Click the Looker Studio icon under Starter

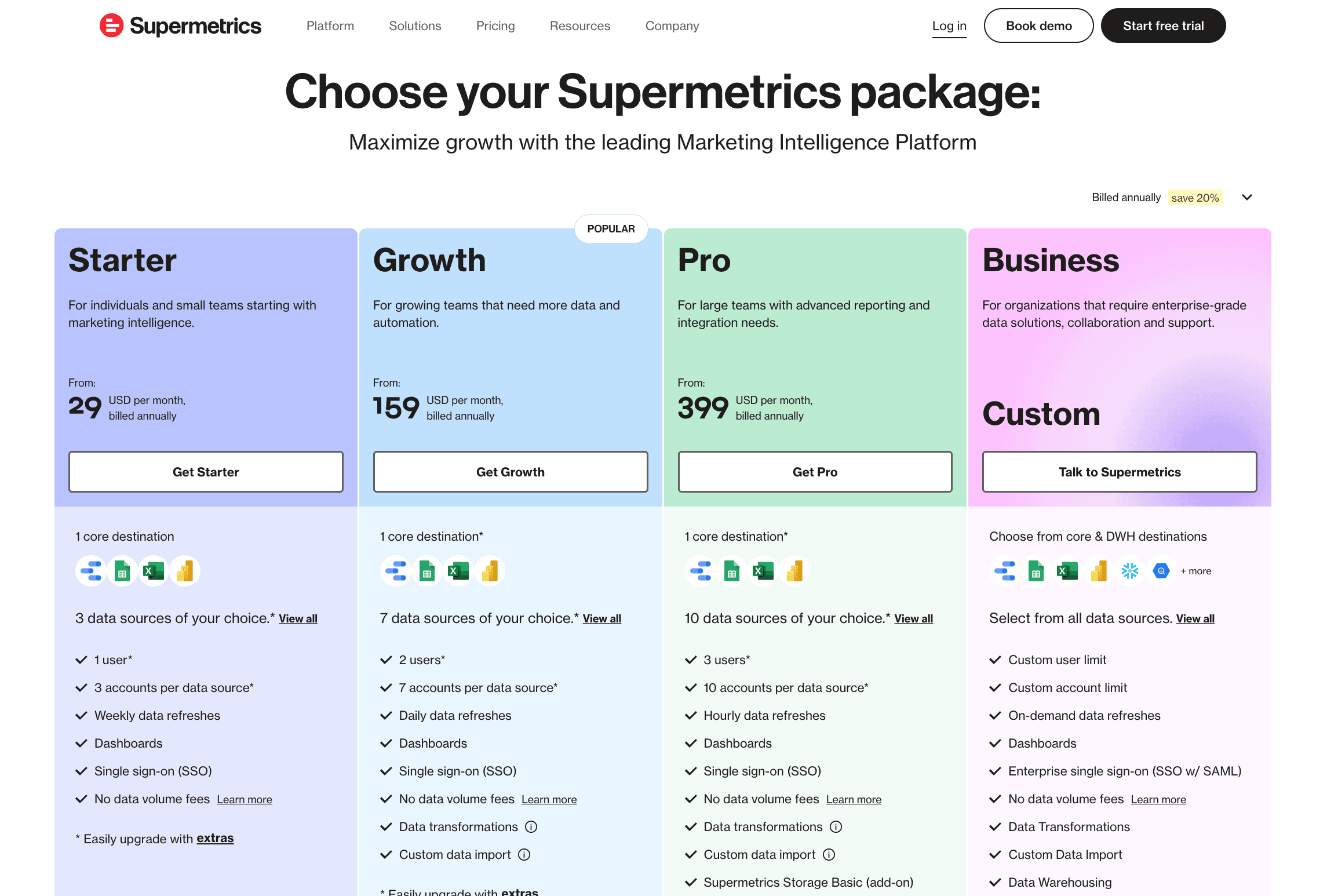pyautogui.click(x=91, y=571)
